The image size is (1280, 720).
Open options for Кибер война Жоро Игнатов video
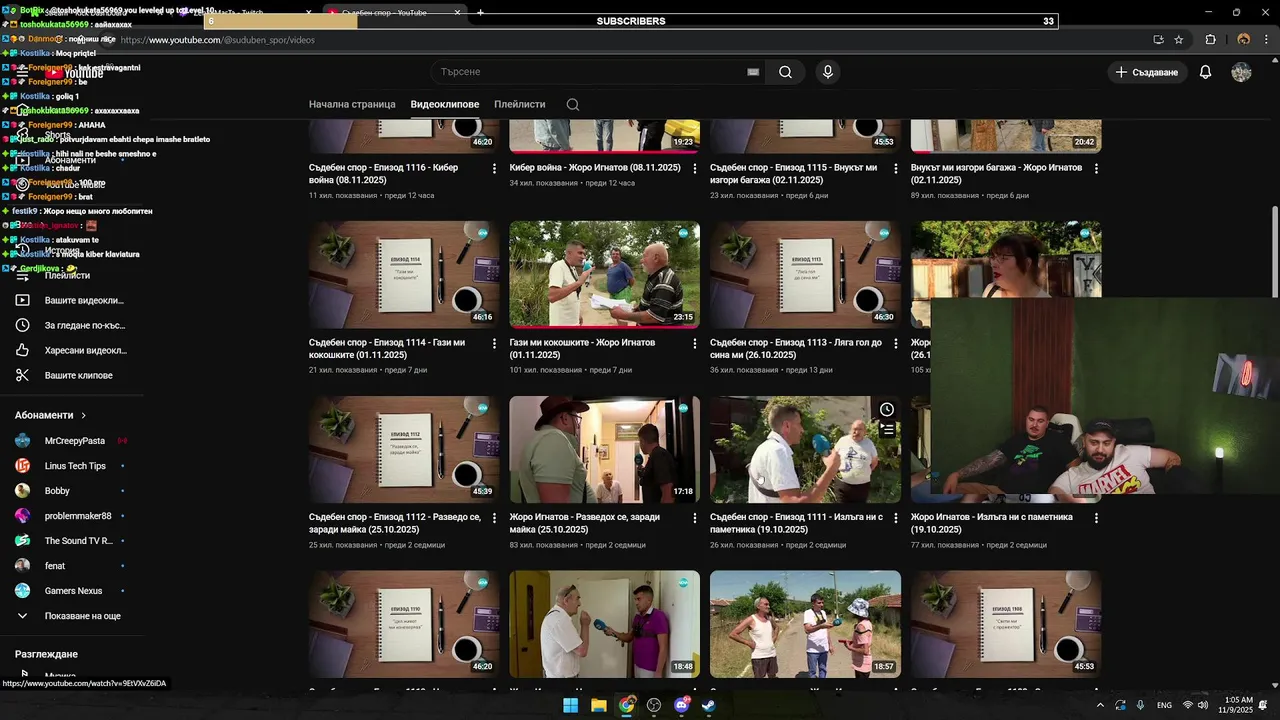tap(695, 169)
